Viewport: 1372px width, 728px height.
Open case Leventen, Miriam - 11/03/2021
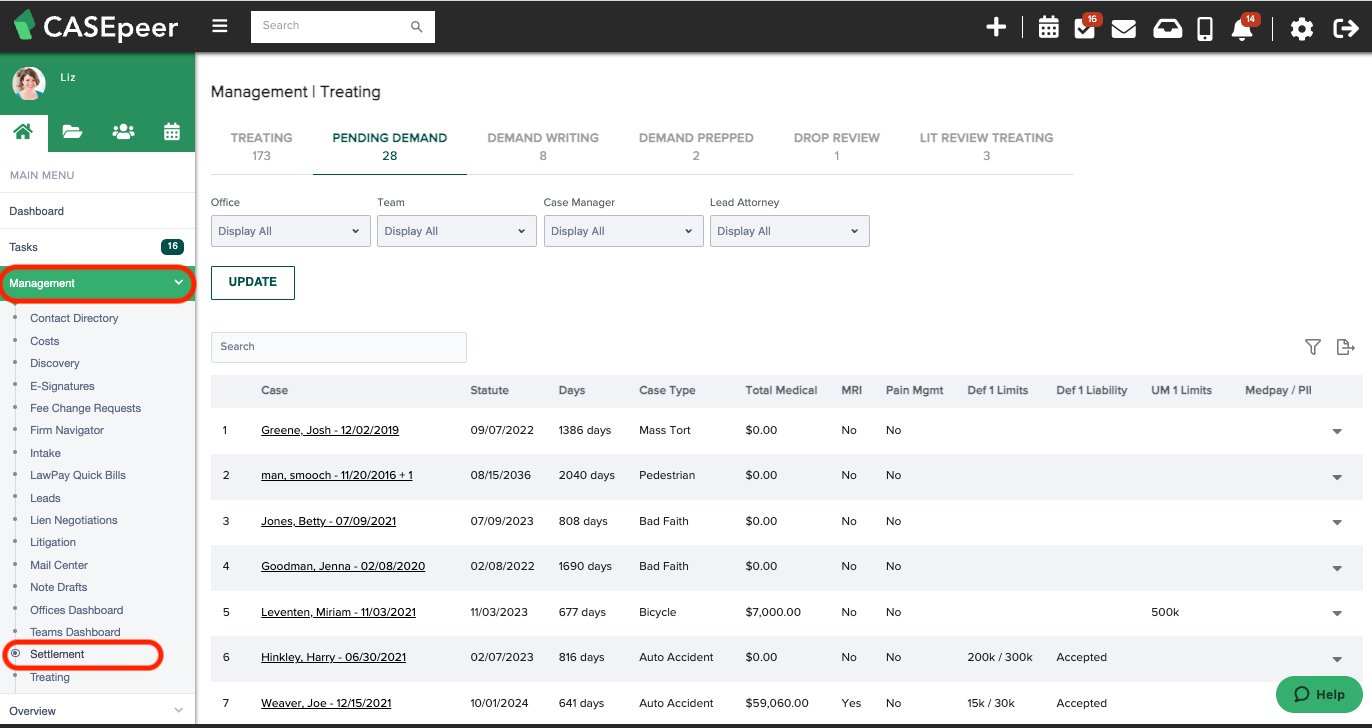(x=338, y=612)
